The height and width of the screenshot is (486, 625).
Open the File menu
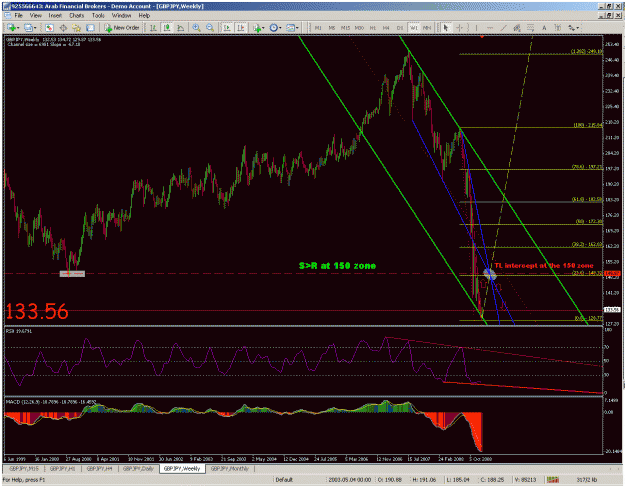[18, 16]
